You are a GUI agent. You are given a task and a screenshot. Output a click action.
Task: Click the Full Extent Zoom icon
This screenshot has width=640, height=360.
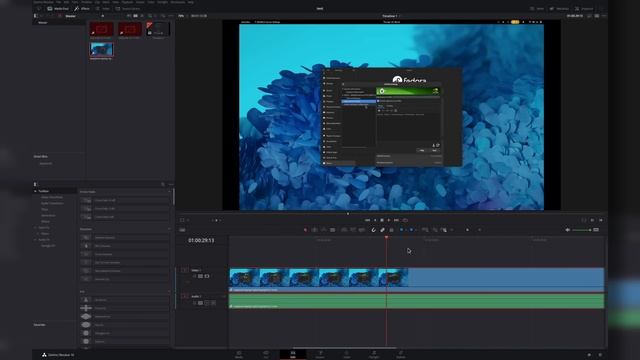click(x=425, y=230)
